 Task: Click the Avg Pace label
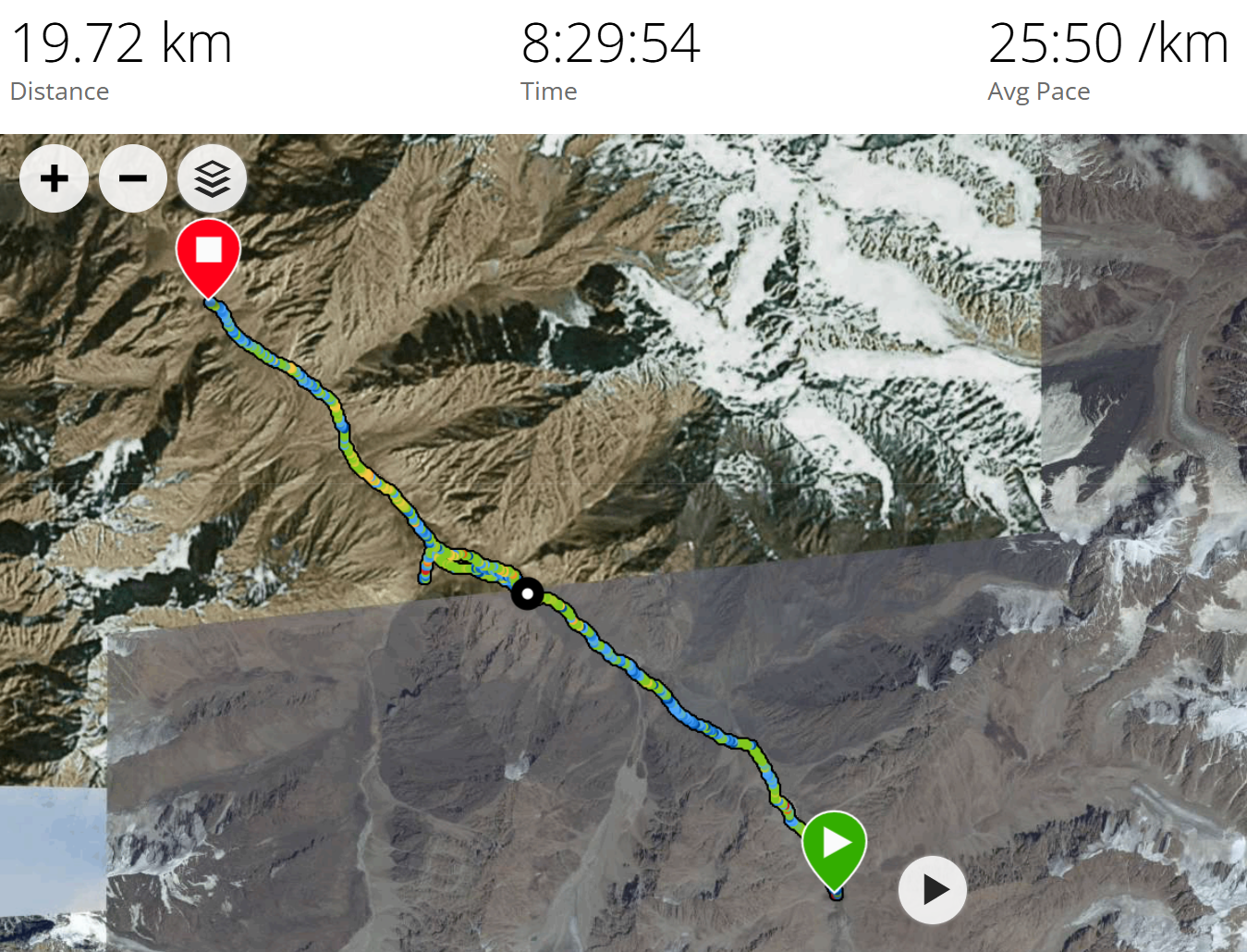tap(1039, 92)
